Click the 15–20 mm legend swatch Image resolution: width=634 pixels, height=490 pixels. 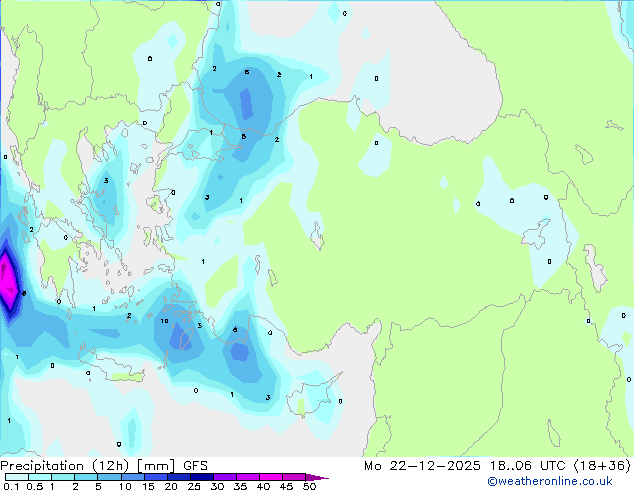coord(156,477)
